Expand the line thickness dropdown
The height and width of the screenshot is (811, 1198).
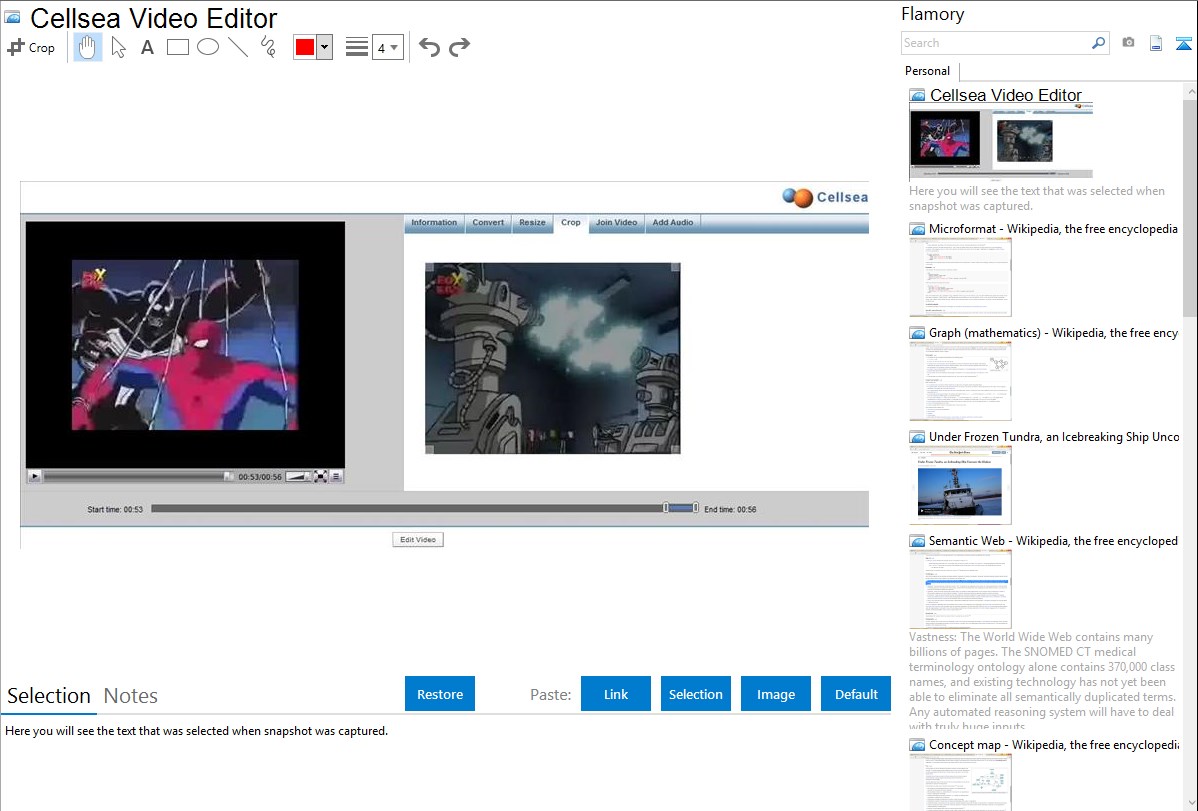(388, 47)
